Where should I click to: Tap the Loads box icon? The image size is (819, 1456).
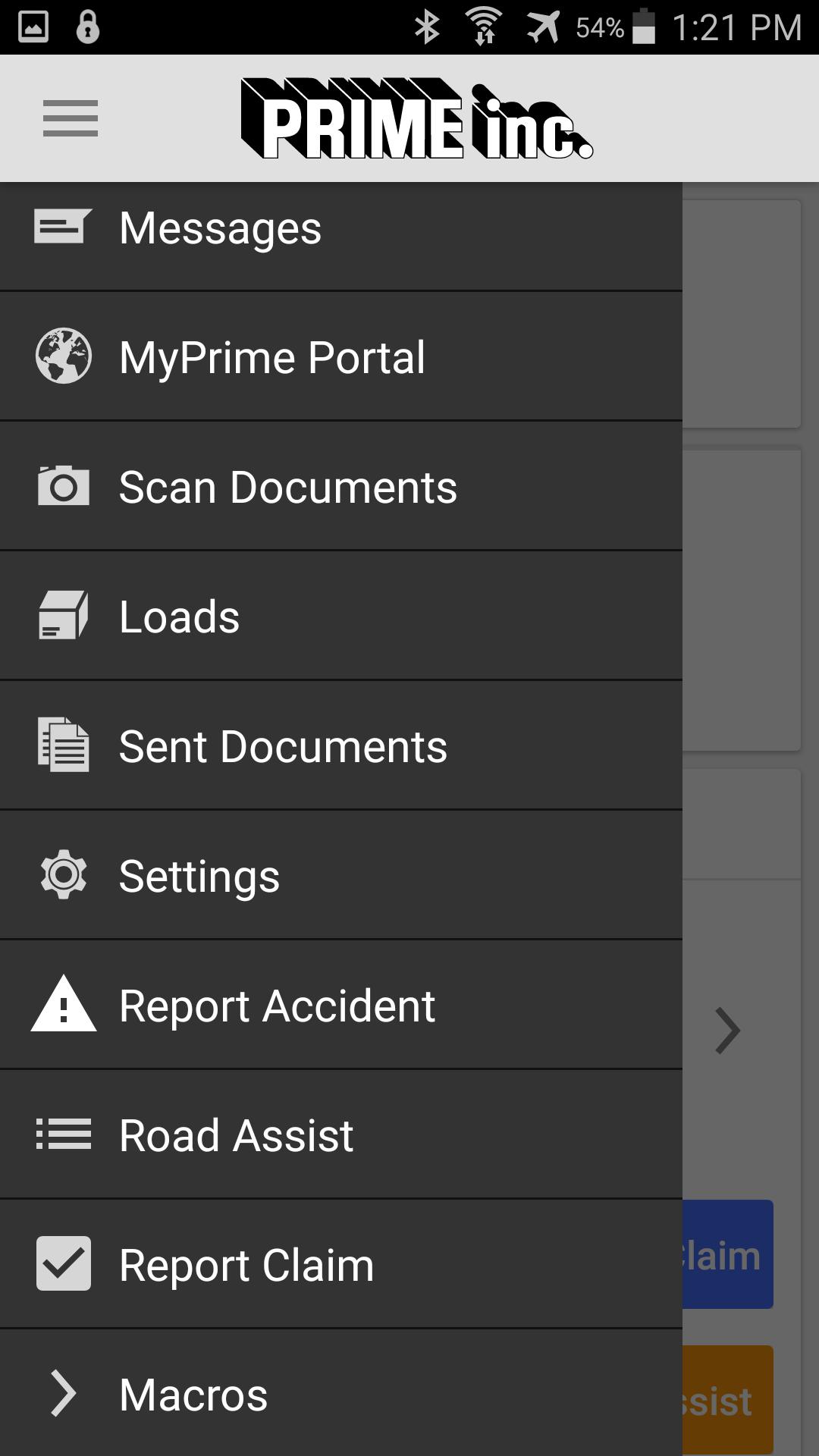[x=64, y=616]
